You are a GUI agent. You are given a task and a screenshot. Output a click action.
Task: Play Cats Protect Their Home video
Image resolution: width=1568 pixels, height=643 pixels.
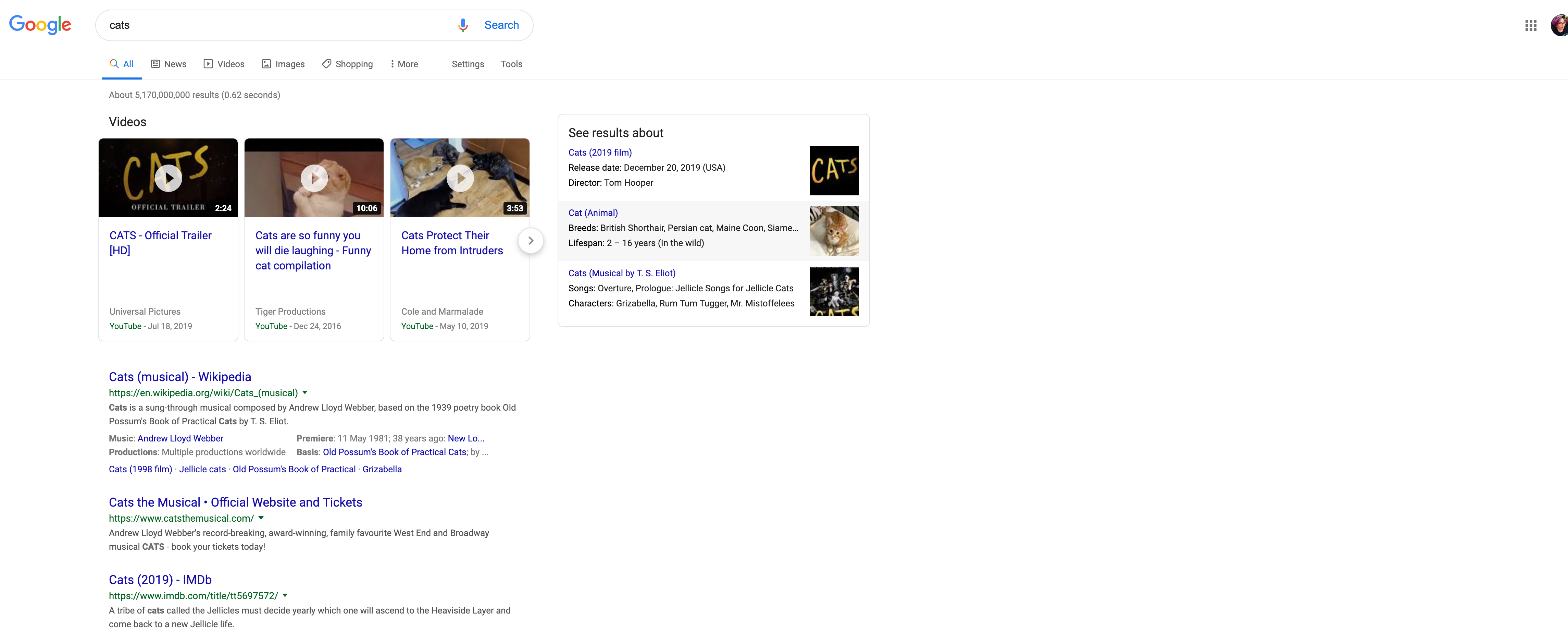pyautogui.click(x=460, y=178)
